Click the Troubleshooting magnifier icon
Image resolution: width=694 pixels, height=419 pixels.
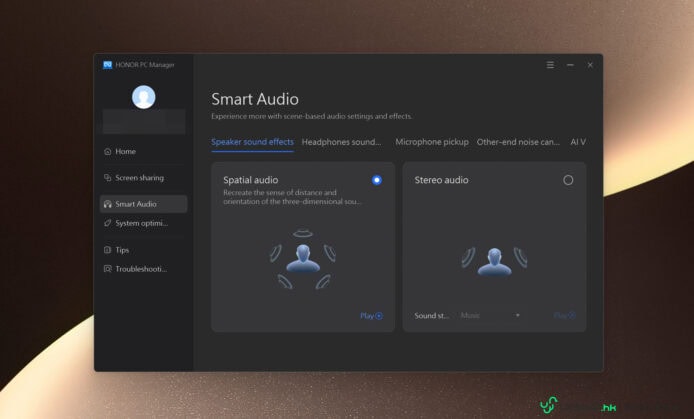(x=108, y=269)
